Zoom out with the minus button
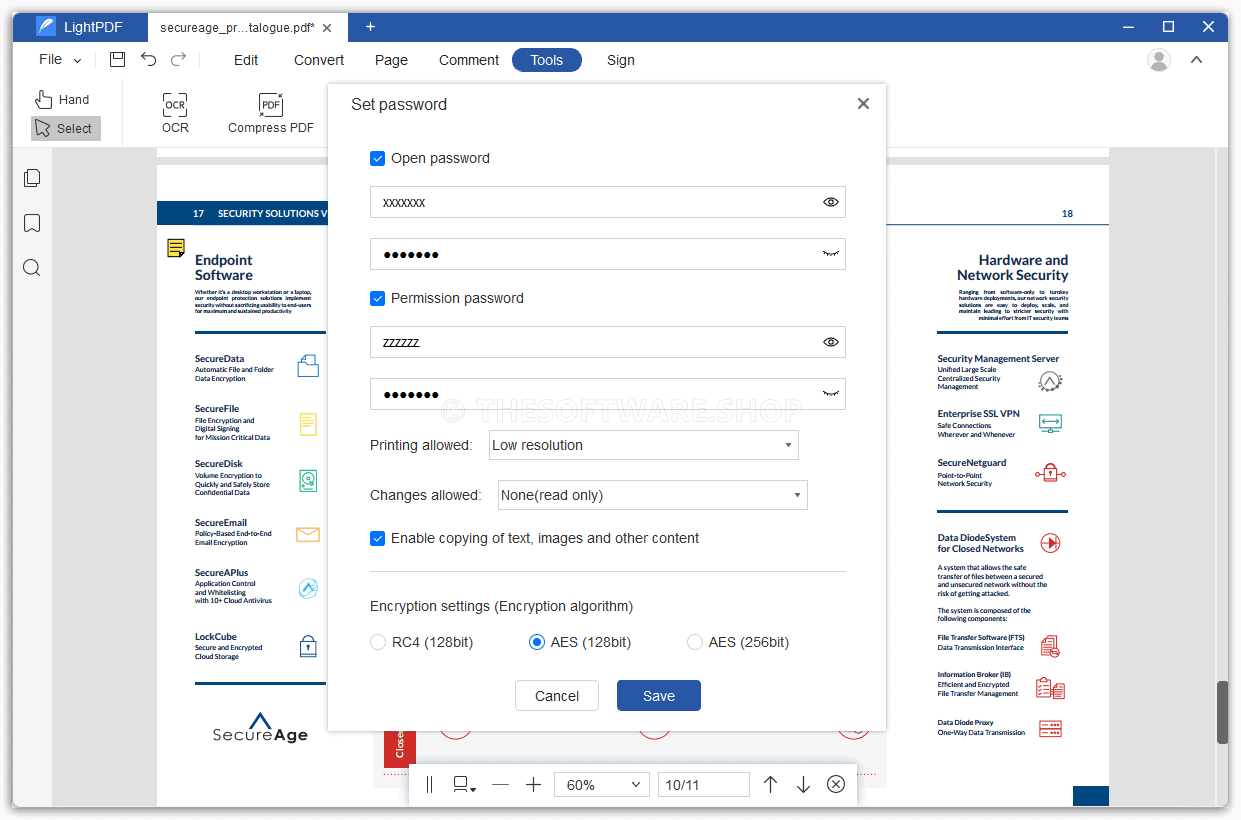 500,785
